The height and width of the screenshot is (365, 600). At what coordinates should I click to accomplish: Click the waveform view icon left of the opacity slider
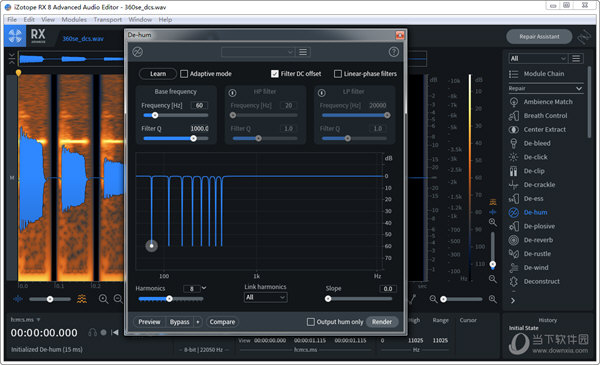18,299
